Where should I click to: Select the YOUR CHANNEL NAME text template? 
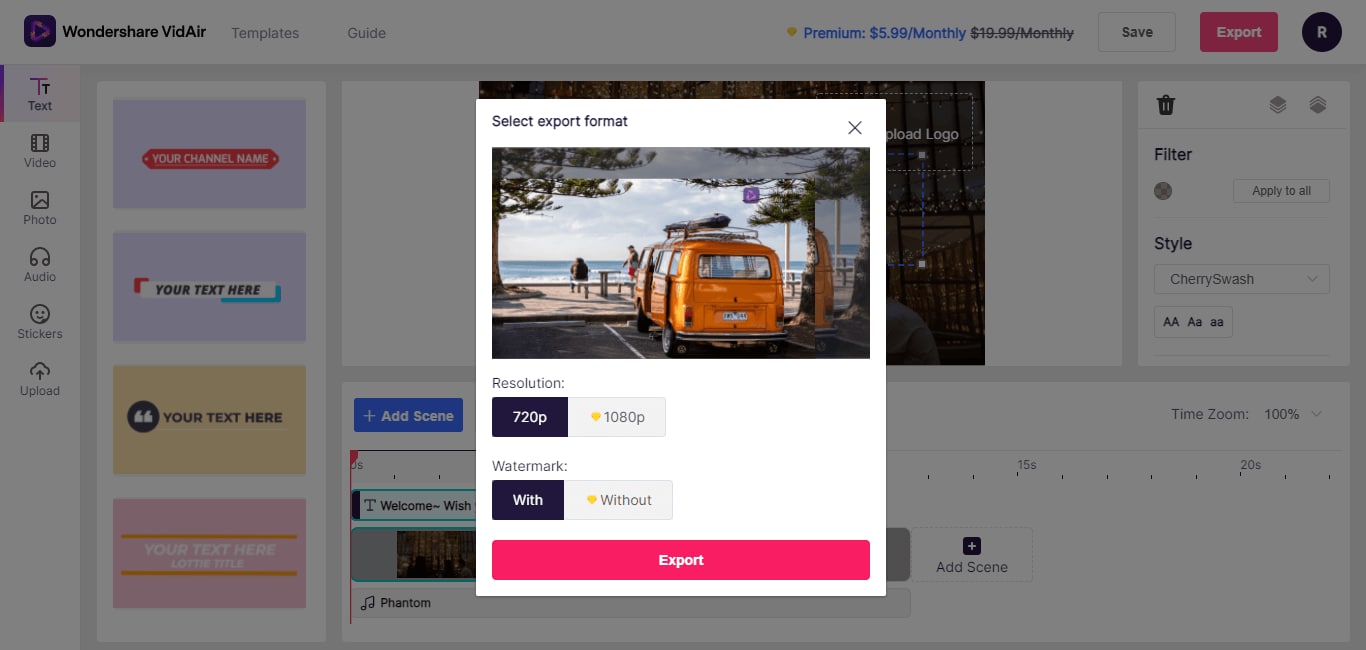tap(210, 158)
